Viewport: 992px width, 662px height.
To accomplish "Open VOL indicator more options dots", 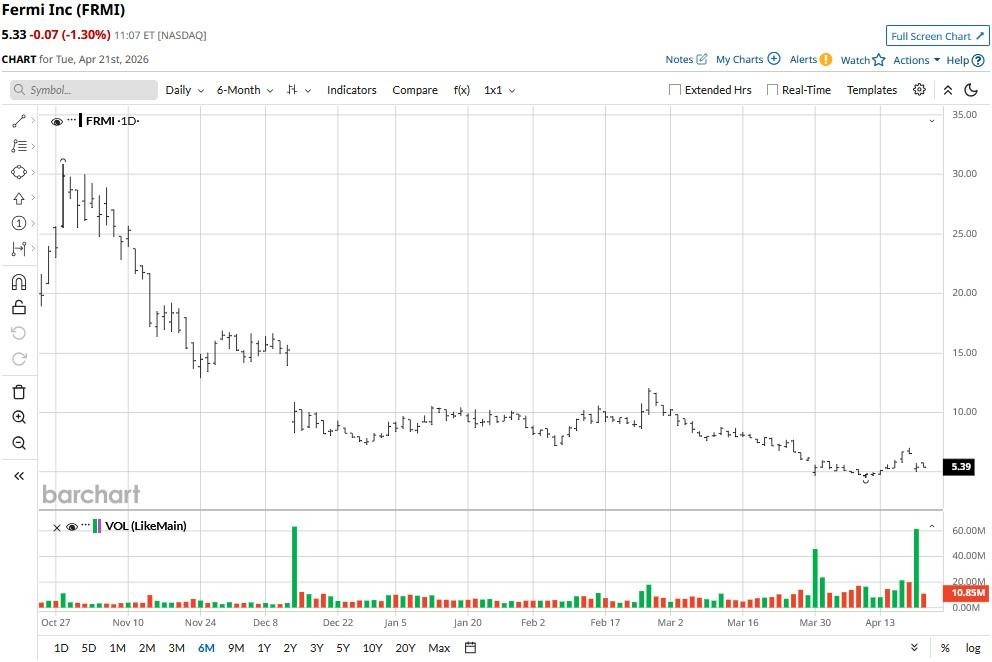I will [86, 525].
